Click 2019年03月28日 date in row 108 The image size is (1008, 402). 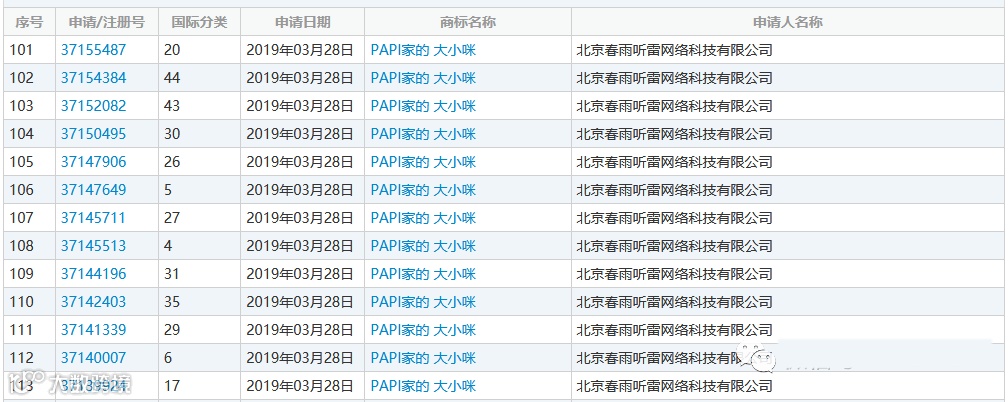(x=300, y=246)
